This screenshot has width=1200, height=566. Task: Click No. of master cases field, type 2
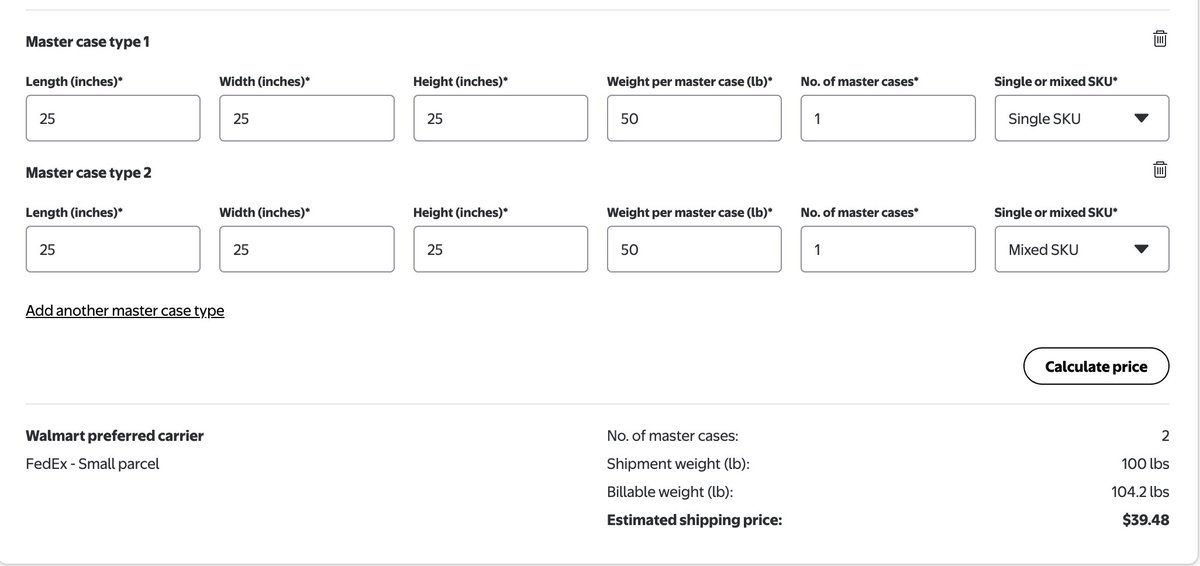point(888,249)
